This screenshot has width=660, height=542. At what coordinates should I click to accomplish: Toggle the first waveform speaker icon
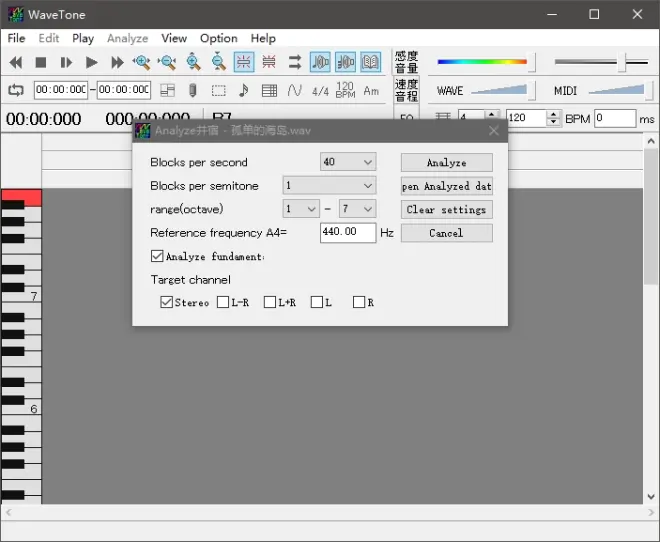click(x=320, y=62)
